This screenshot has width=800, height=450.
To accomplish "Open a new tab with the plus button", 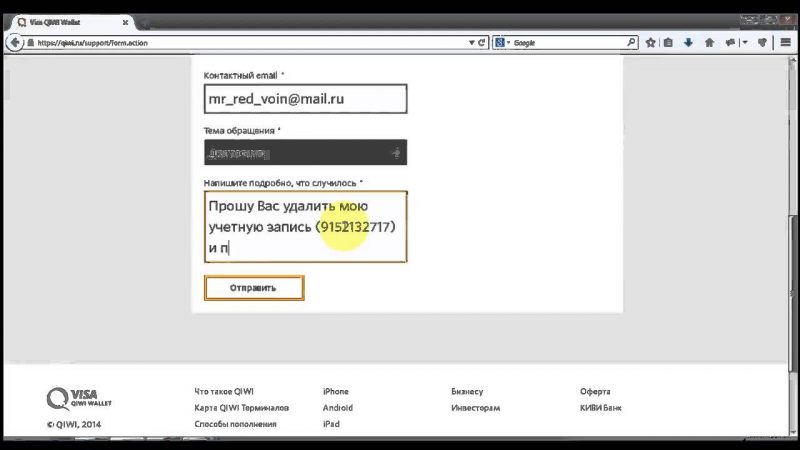I will (145, 23).
